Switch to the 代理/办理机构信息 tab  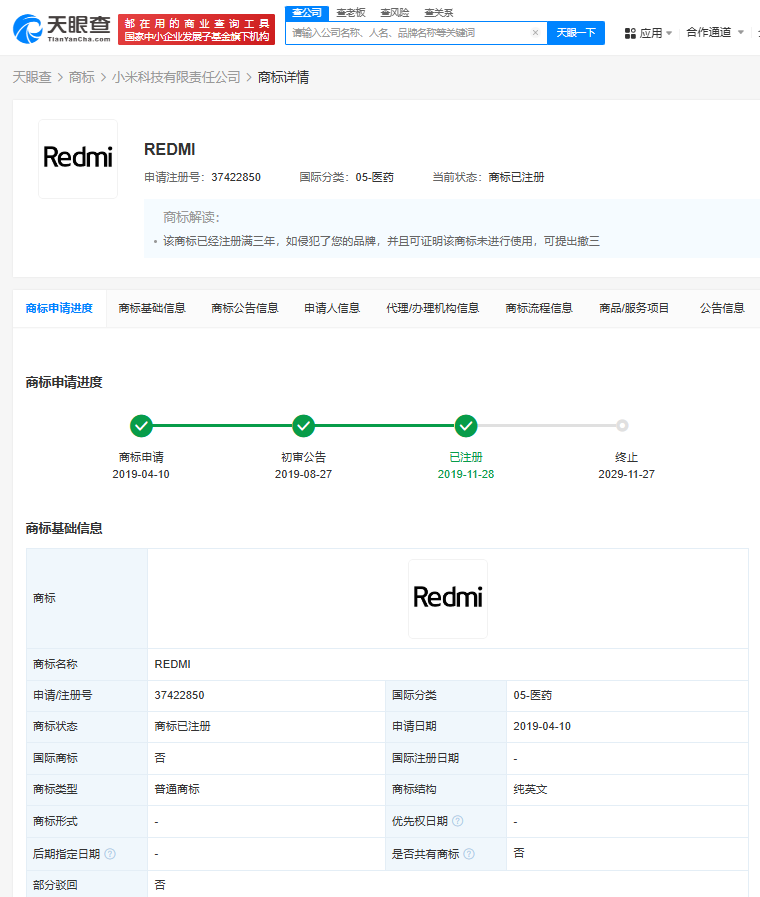coord(432,308)
